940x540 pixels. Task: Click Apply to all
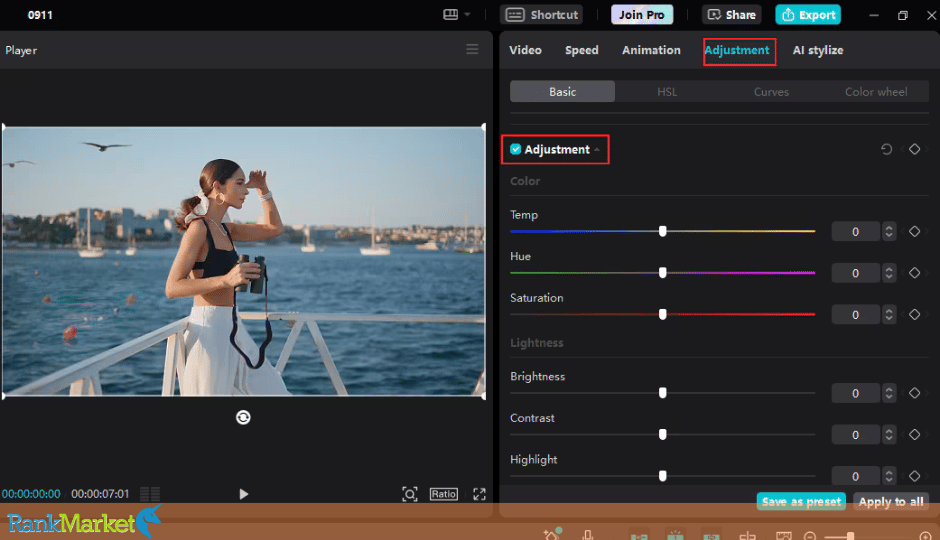coord(891,502)
